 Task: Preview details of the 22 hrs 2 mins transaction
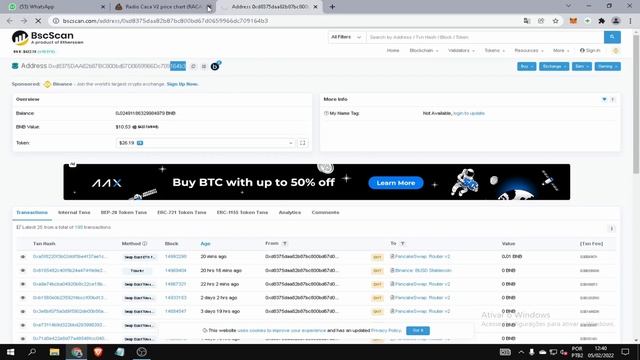23,284
